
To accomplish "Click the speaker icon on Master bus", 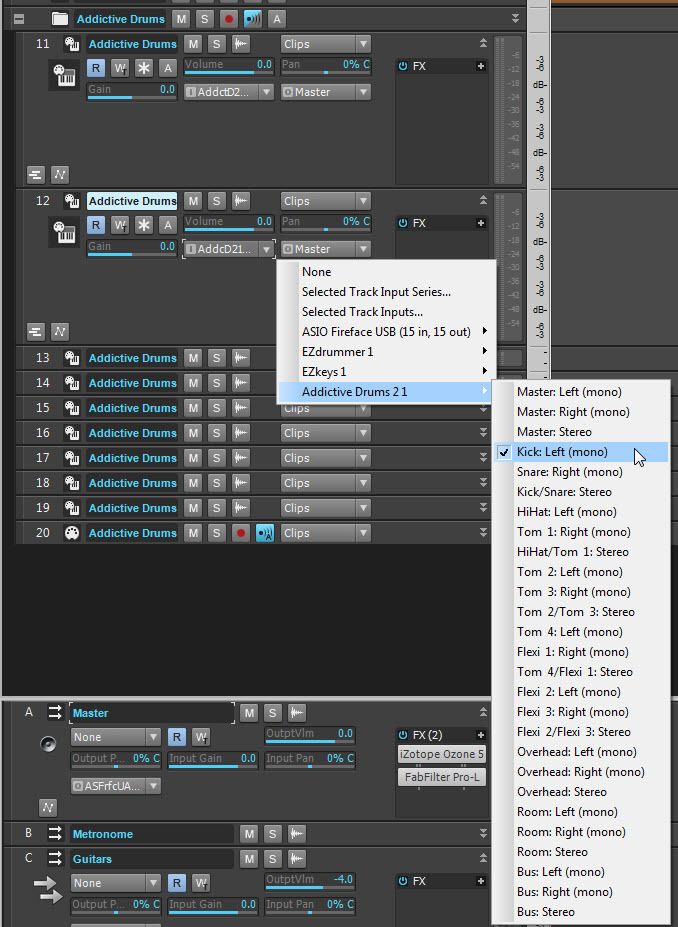I will coord(47,744).
